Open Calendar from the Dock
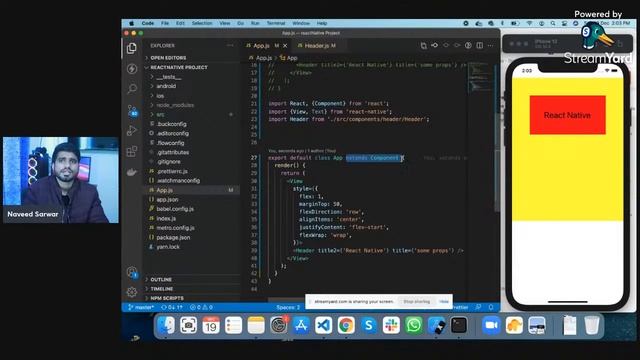This screenshot has width=640, height=360. point(211,325)
